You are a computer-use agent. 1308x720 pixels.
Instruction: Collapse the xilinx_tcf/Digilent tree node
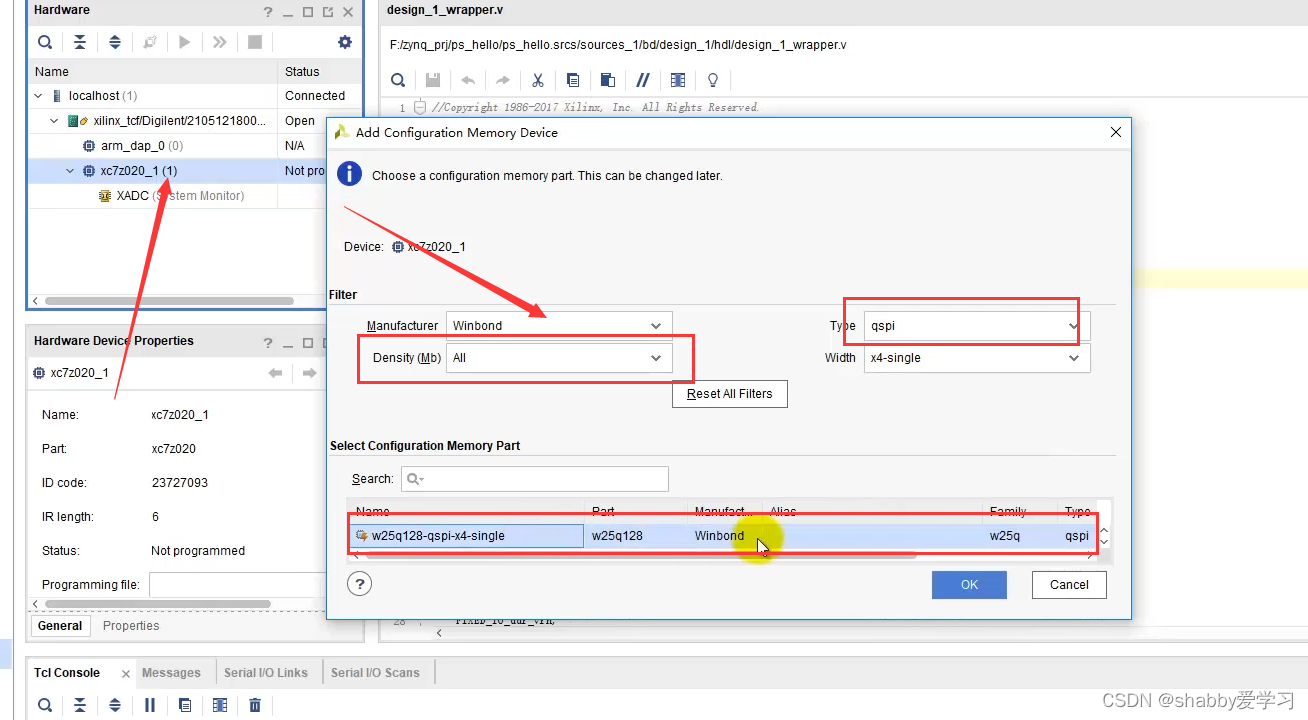(x=55, y=121)
